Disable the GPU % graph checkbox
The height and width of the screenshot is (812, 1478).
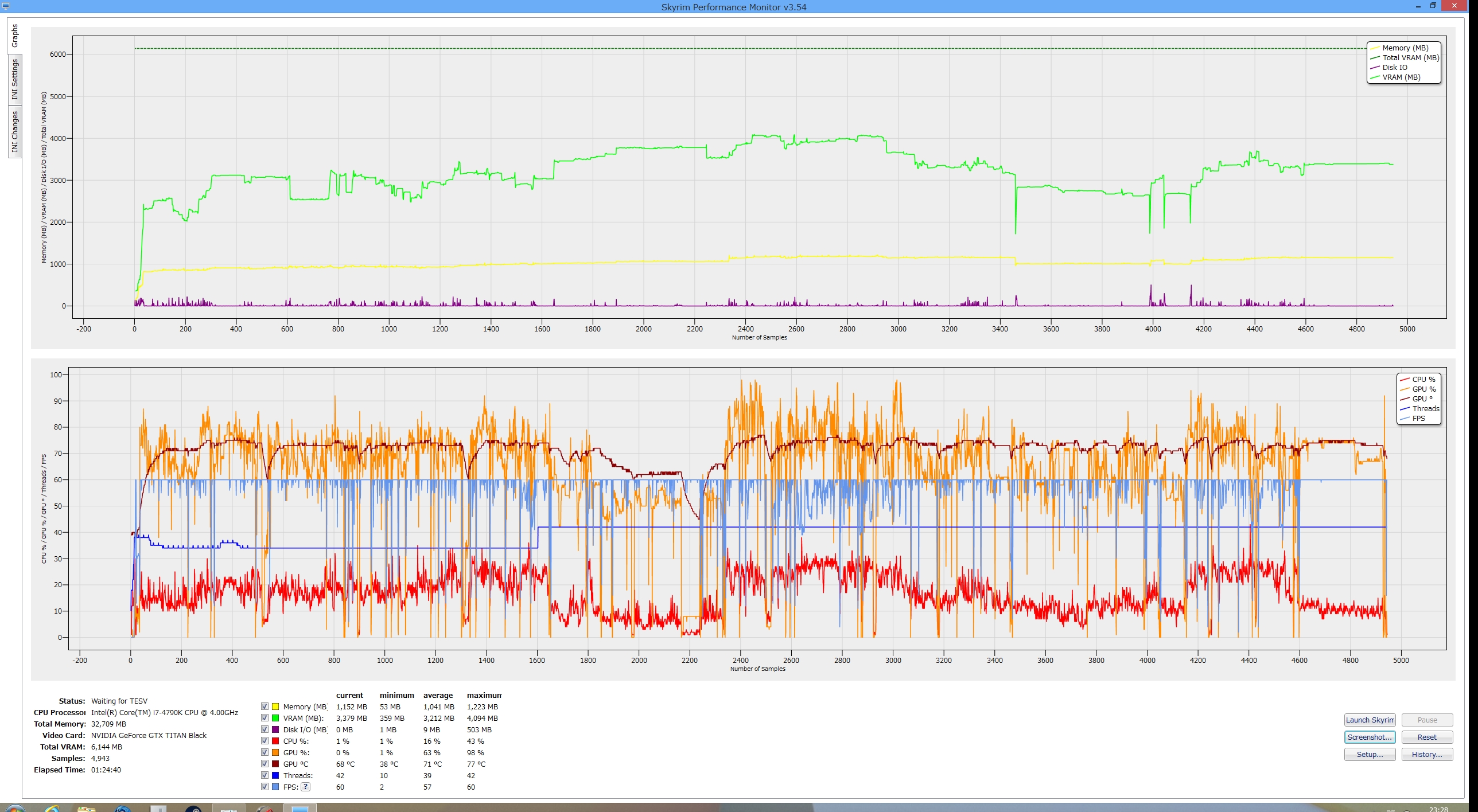(x=265, y=752)
